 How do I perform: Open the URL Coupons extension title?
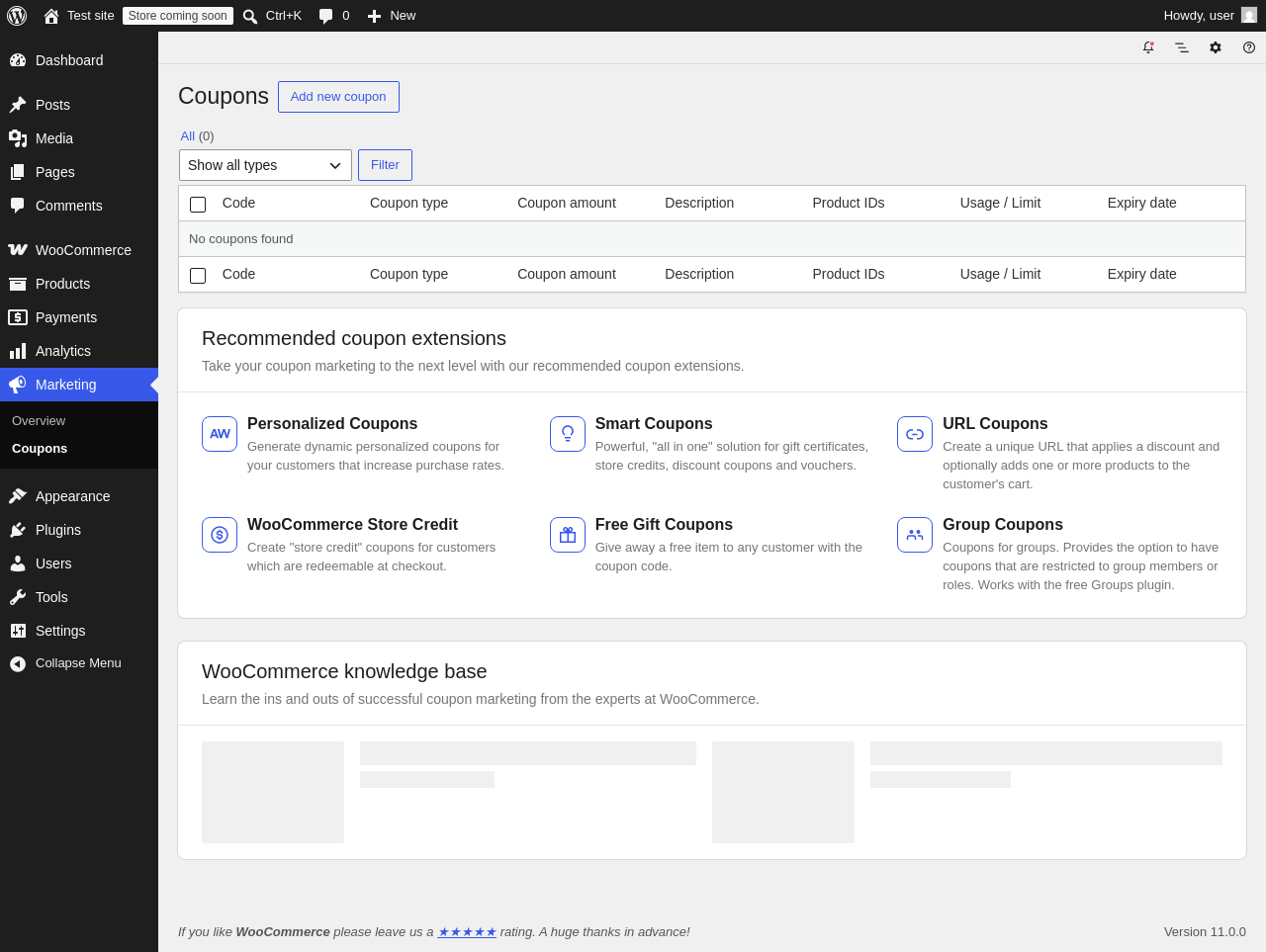pyautogui.click(x=995, y=424)
